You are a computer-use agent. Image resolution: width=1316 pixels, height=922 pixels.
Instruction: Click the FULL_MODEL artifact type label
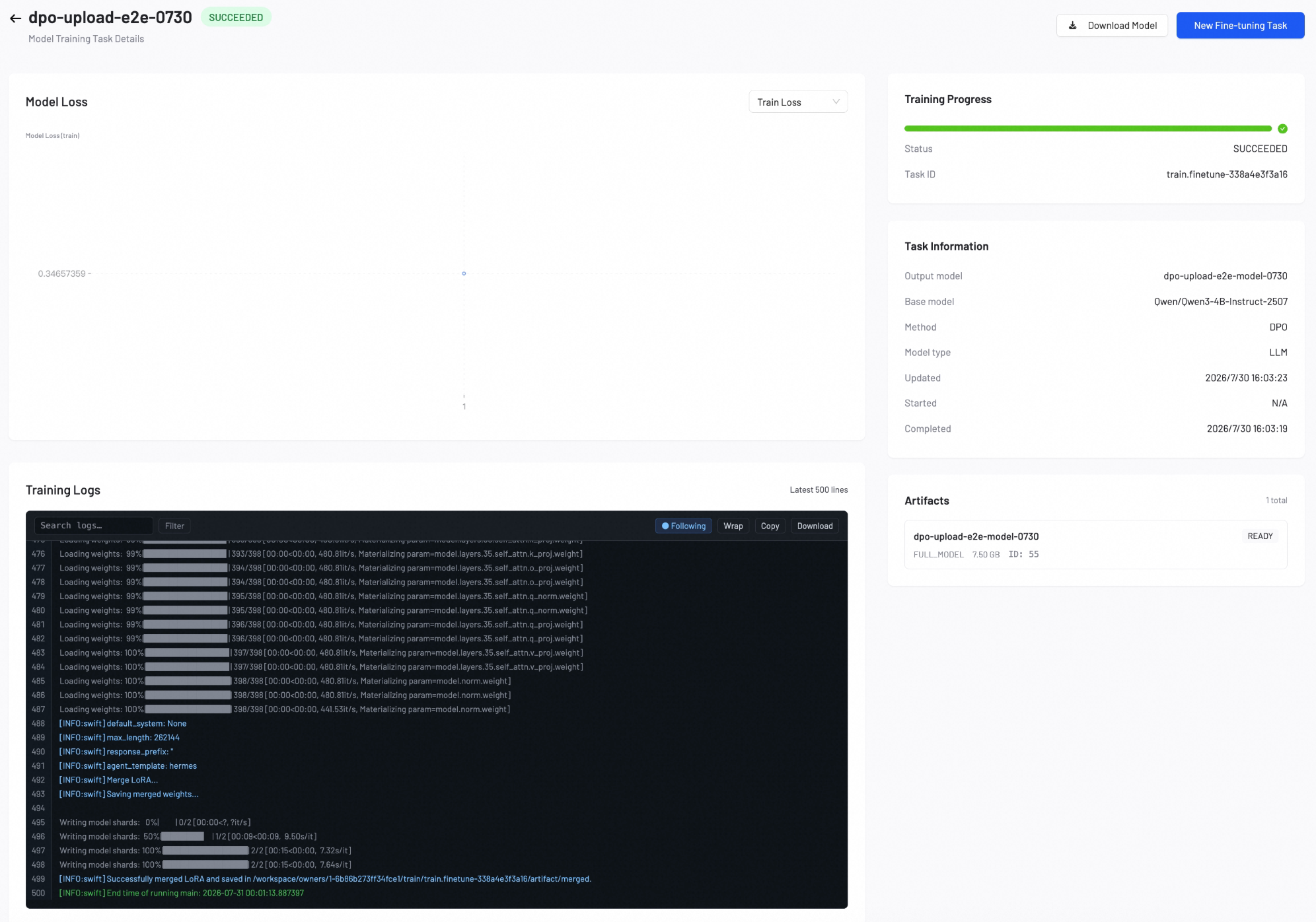coord(938,555)
